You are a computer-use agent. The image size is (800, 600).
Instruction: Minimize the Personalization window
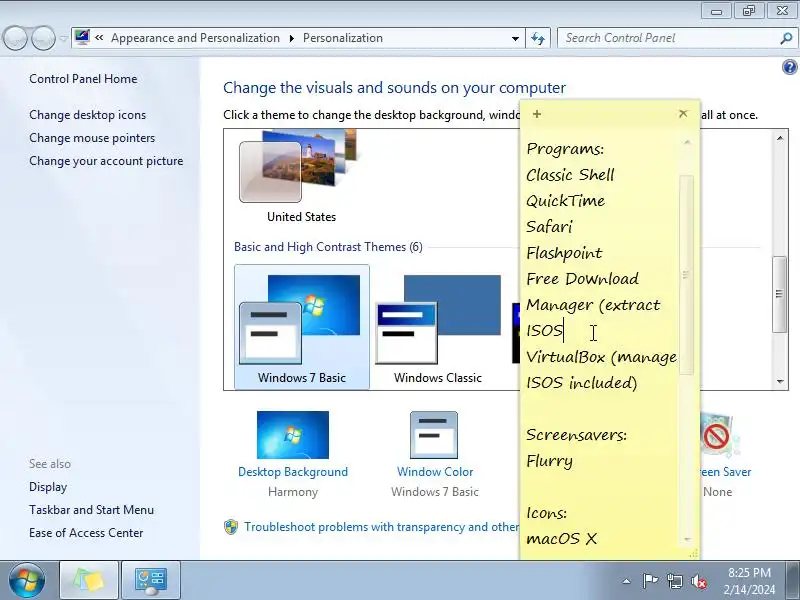click(x=716, y=11)
